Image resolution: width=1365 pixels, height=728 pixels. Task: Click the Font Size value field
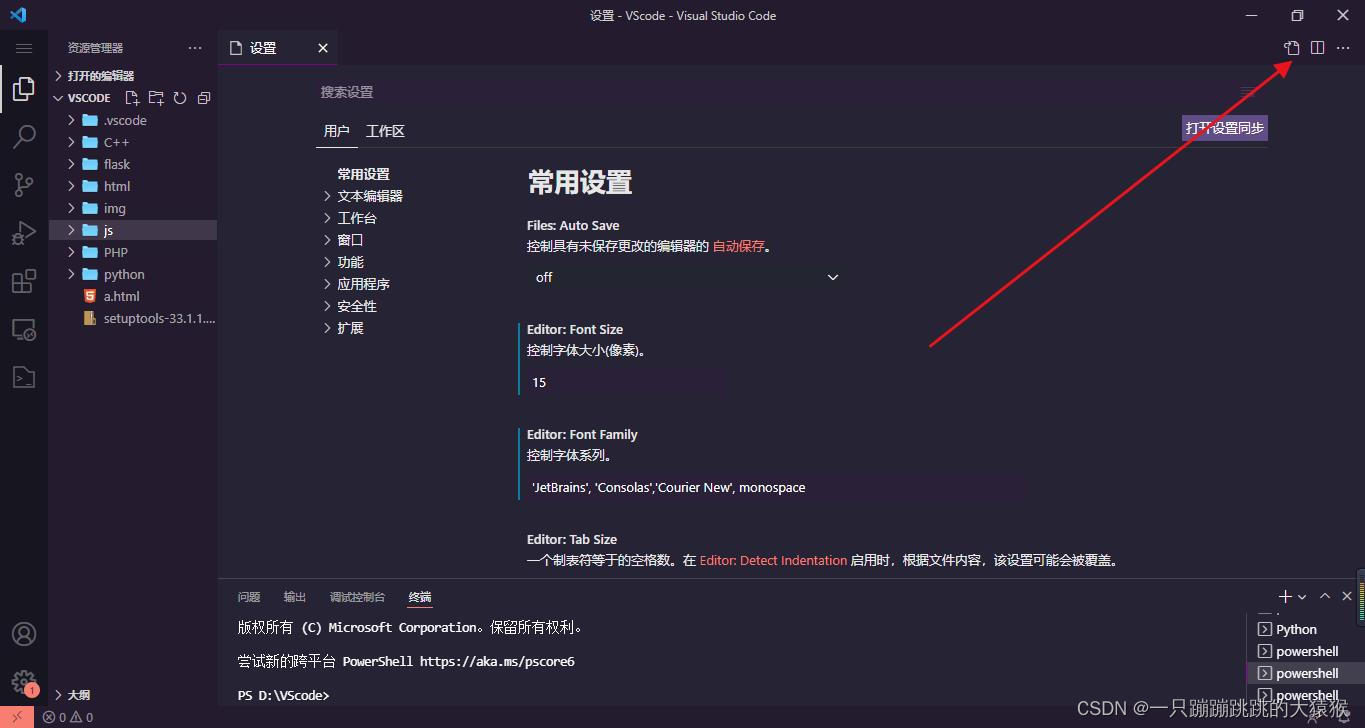[x=627, y=382]
